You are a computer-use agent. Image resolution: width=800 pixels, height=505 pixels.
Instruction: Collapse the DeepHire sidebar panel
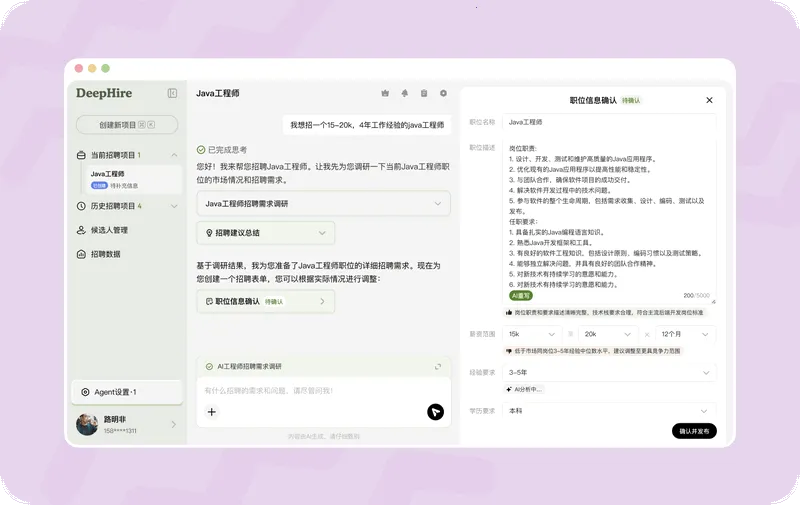coord(172,93)
